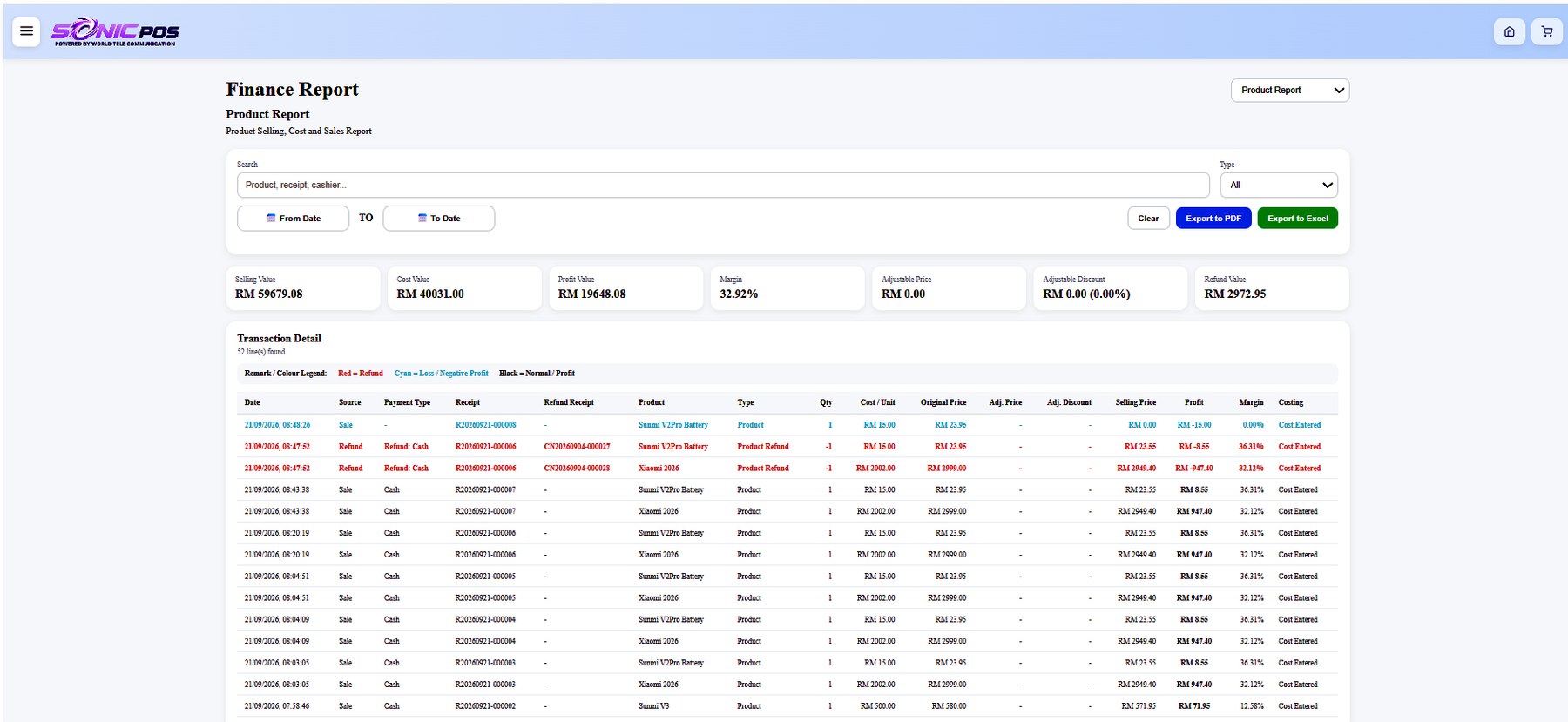The image size is (1568, 722).
Task: Click the RM 580.00 original price cell
Action: (x=949, y=706)
